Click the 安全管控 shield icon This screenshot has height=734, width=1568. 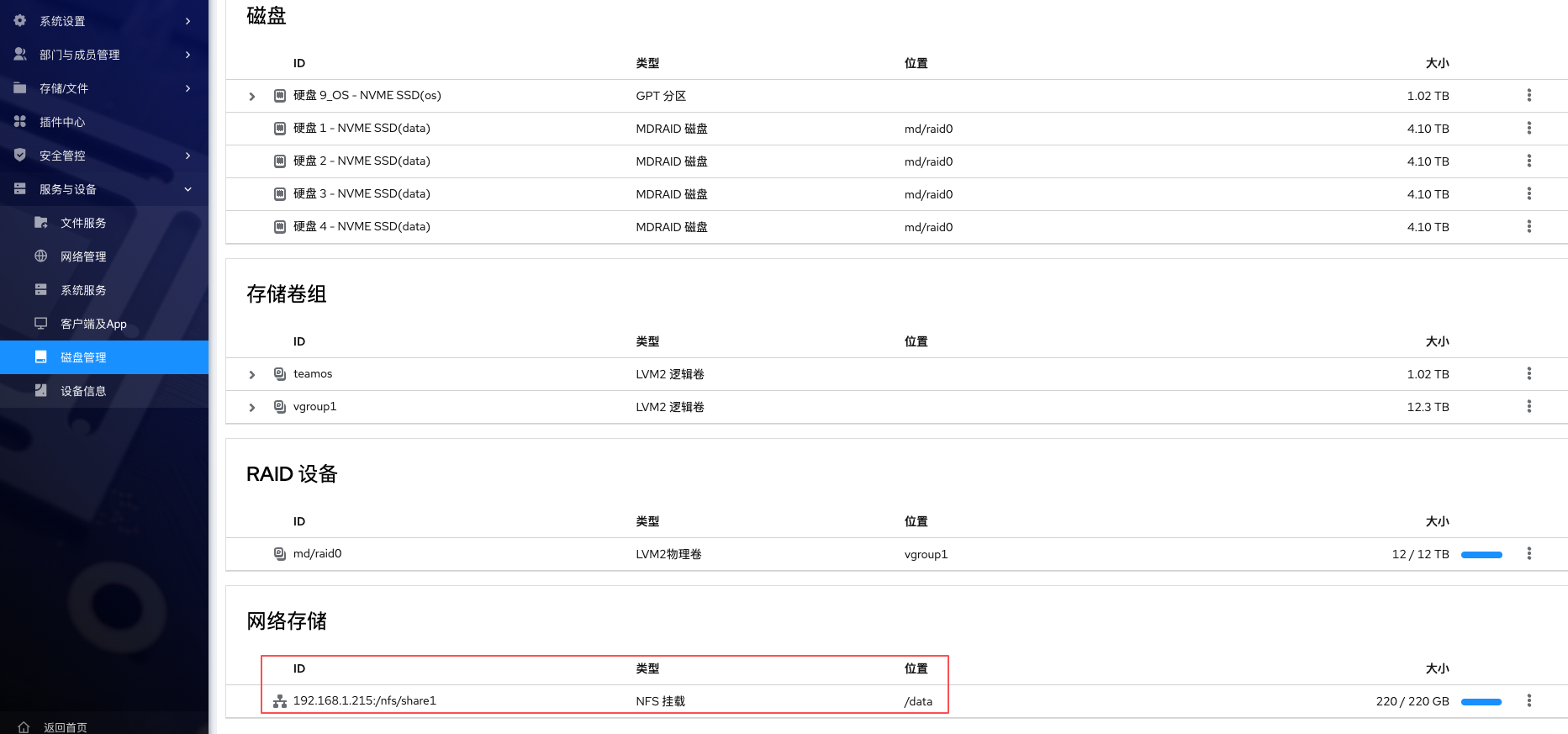(x=20, y=155)
